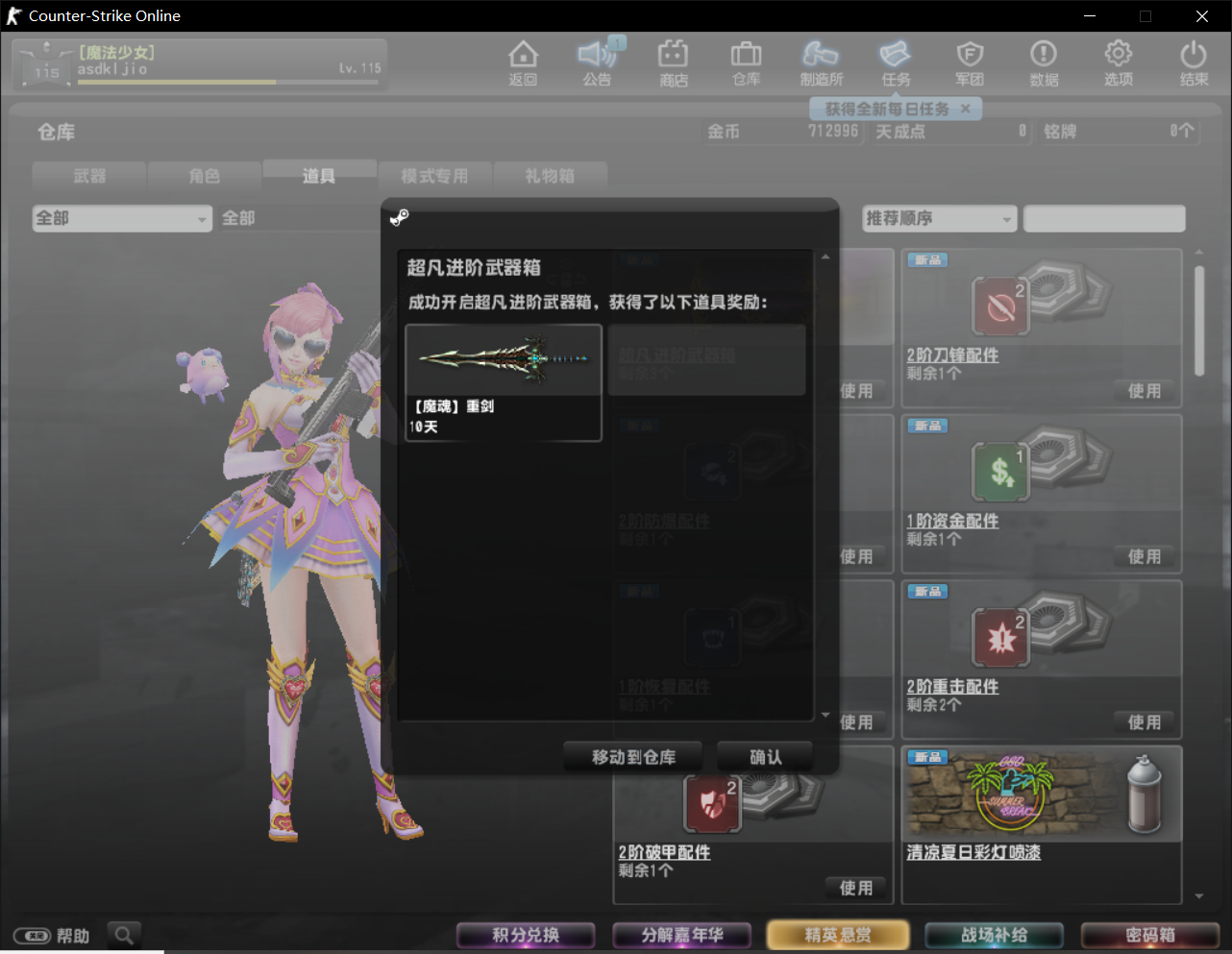This screenshot has width=1232, height=954.
Task: Select the 2阶重击配件 red burst icon
Action: pos(999,638)
